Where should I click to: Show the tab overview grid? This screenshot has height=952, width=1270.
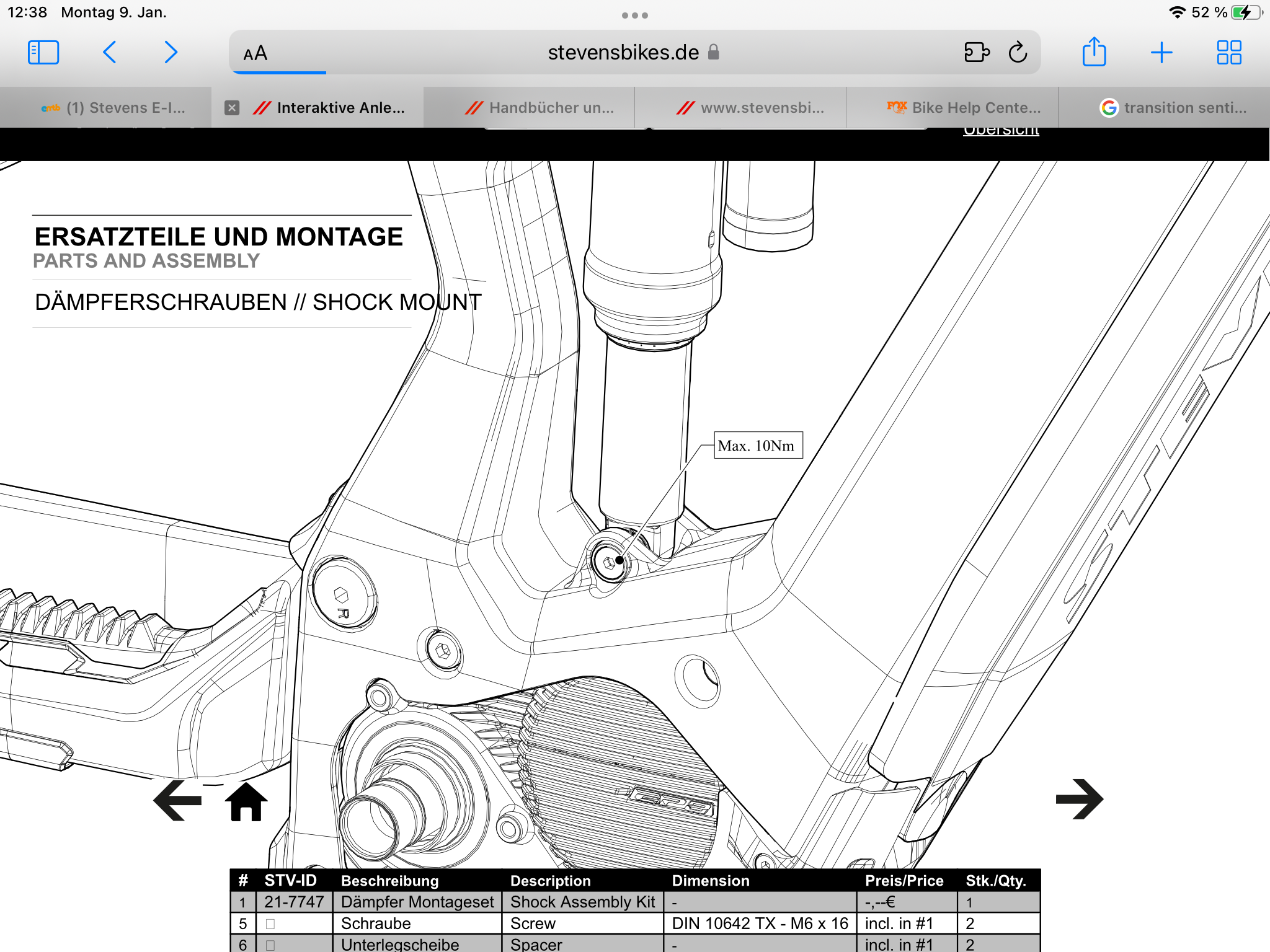1228,53
